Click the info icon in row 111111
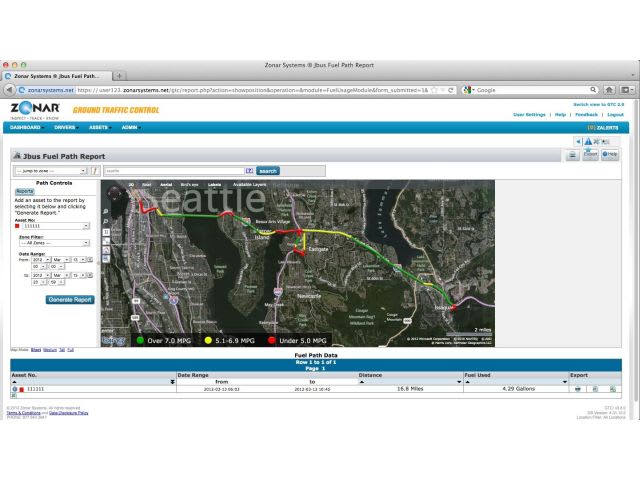Image resolution: width=640 pixels, height=480 pixels. coord(15,389)
